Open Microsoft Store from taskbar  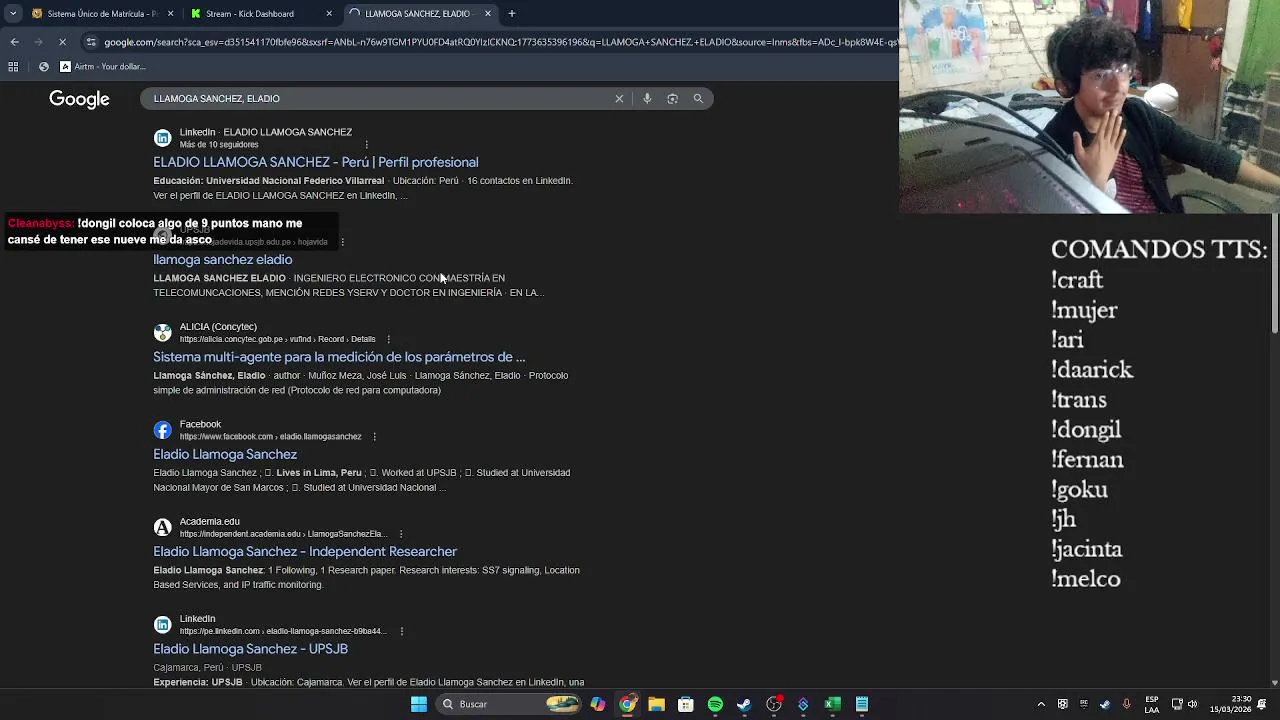tap(685, 704)
